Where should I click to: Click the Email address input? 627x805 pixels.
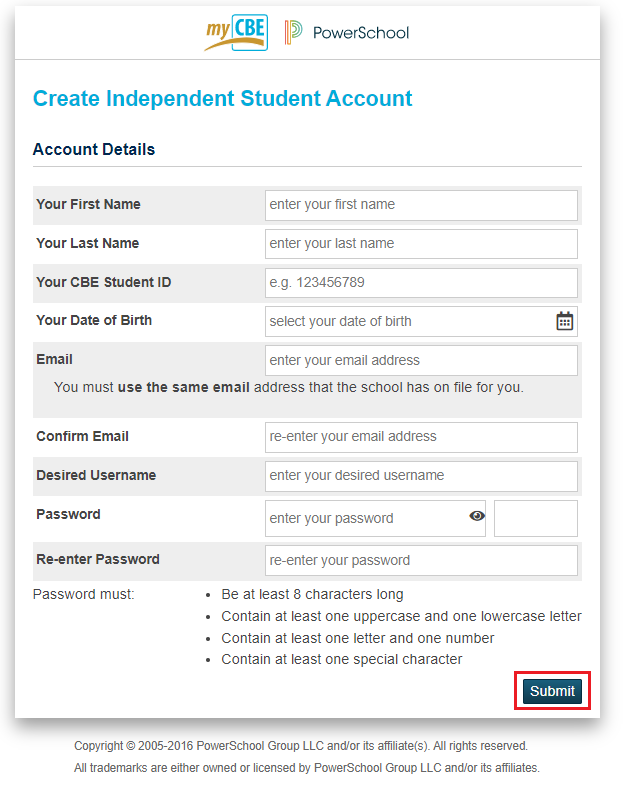(x=421, y=361)
